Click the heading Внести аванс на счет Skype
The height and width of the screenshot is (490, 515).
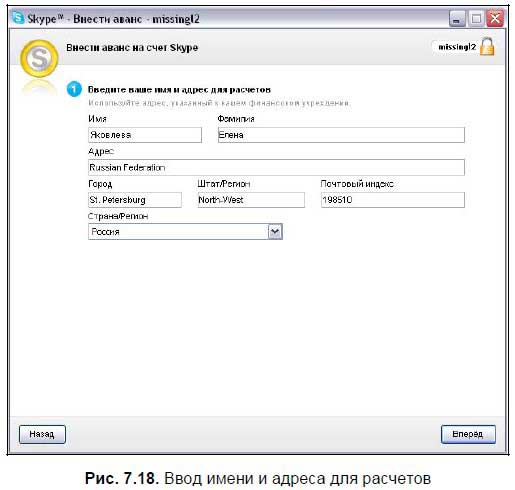(x=132, y=48)
